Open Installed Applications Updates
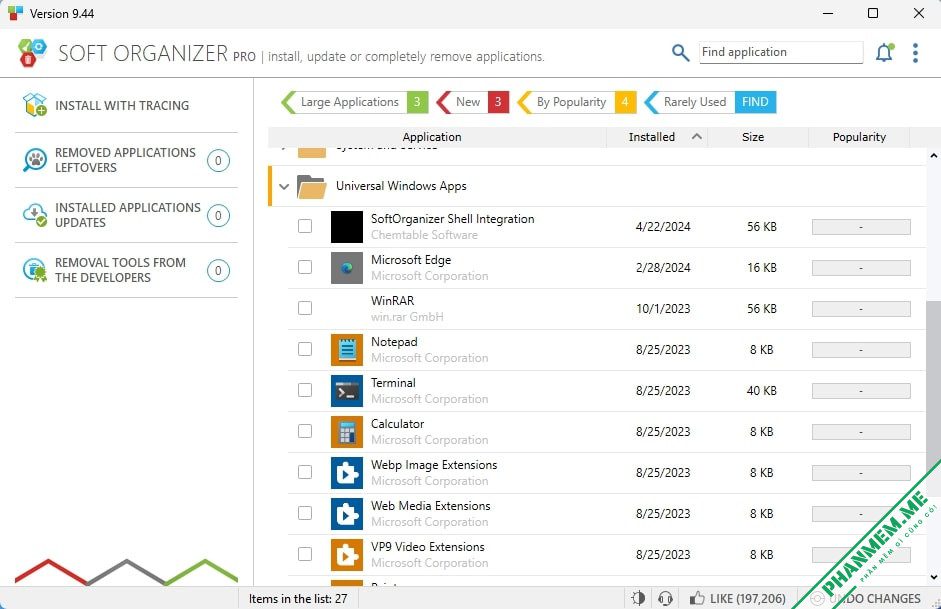Image resolution: width=941 pixels, height=609 pixels. [126, 215]
